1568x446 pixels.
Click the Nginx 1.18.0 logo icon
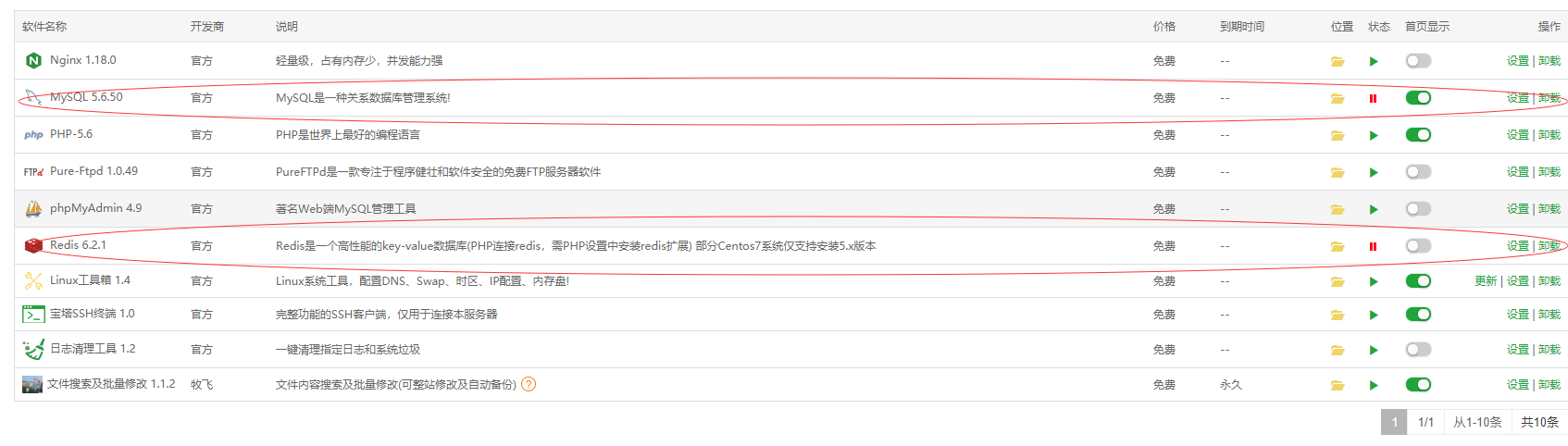tap(33, 61)
